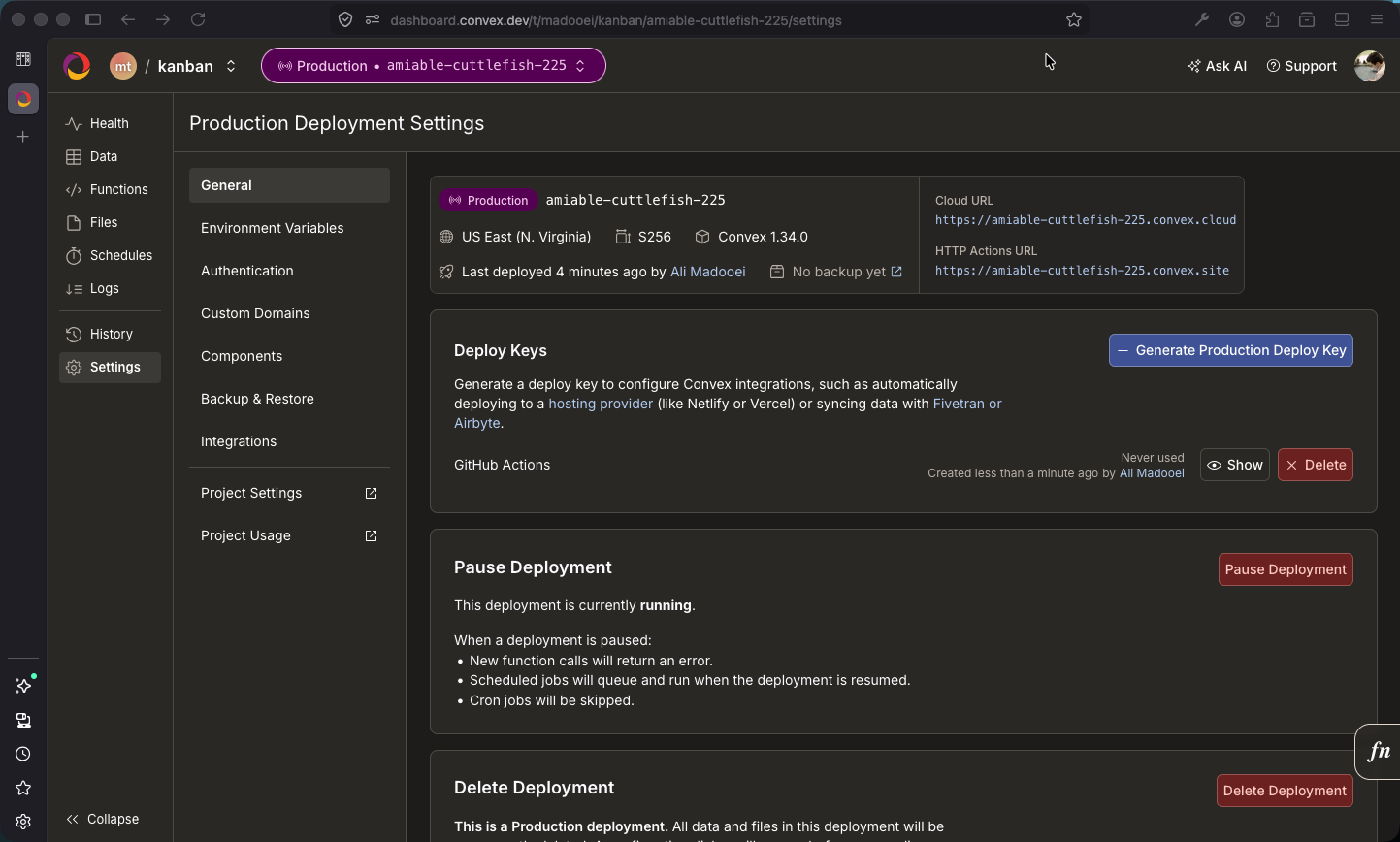This screenshot has width=1400, height=842.
Task: Click the sparkle AI icon in left rail
Action: (x=23, y=686)
